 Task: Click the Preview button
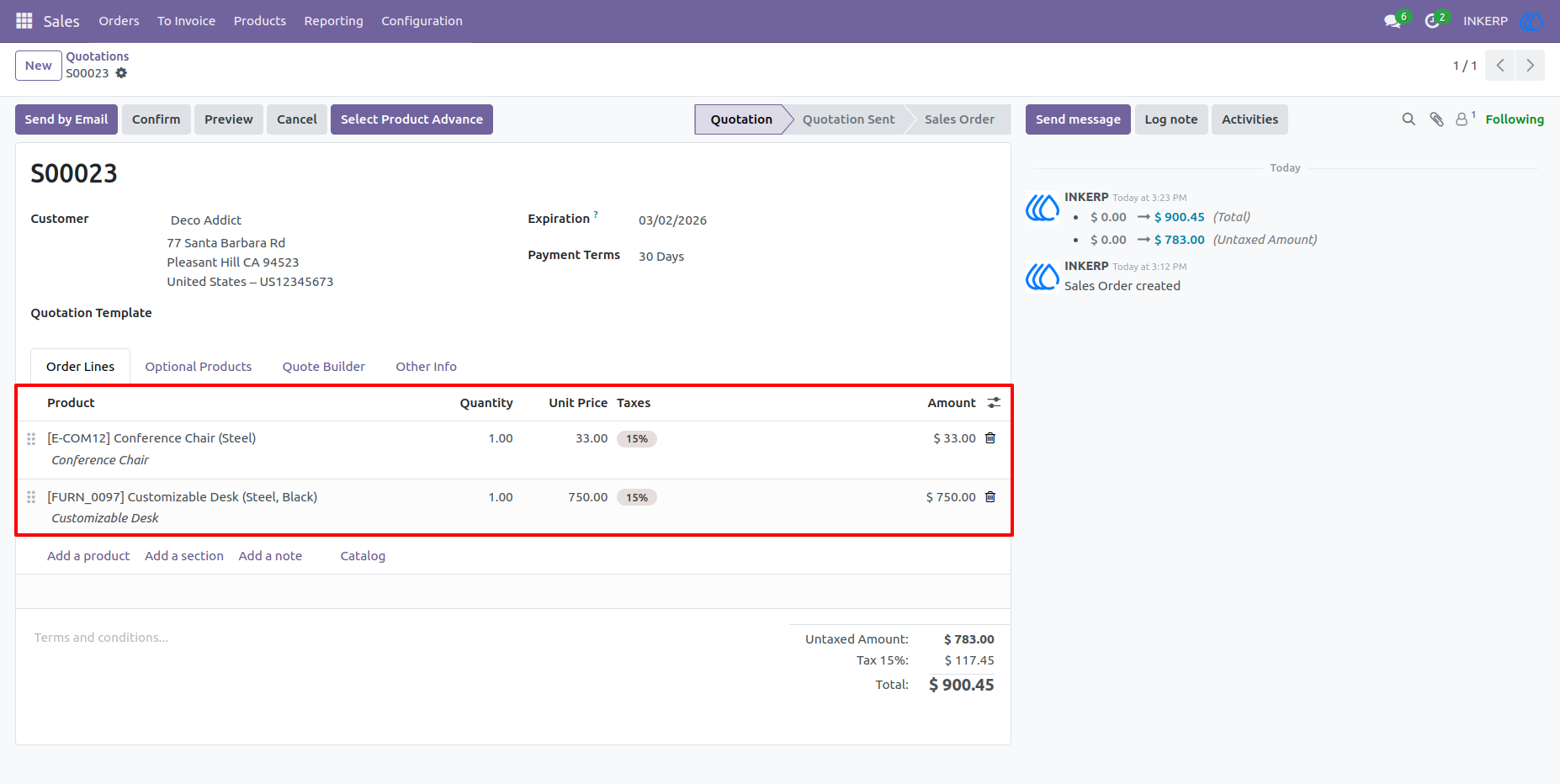[x=229, y=119]
